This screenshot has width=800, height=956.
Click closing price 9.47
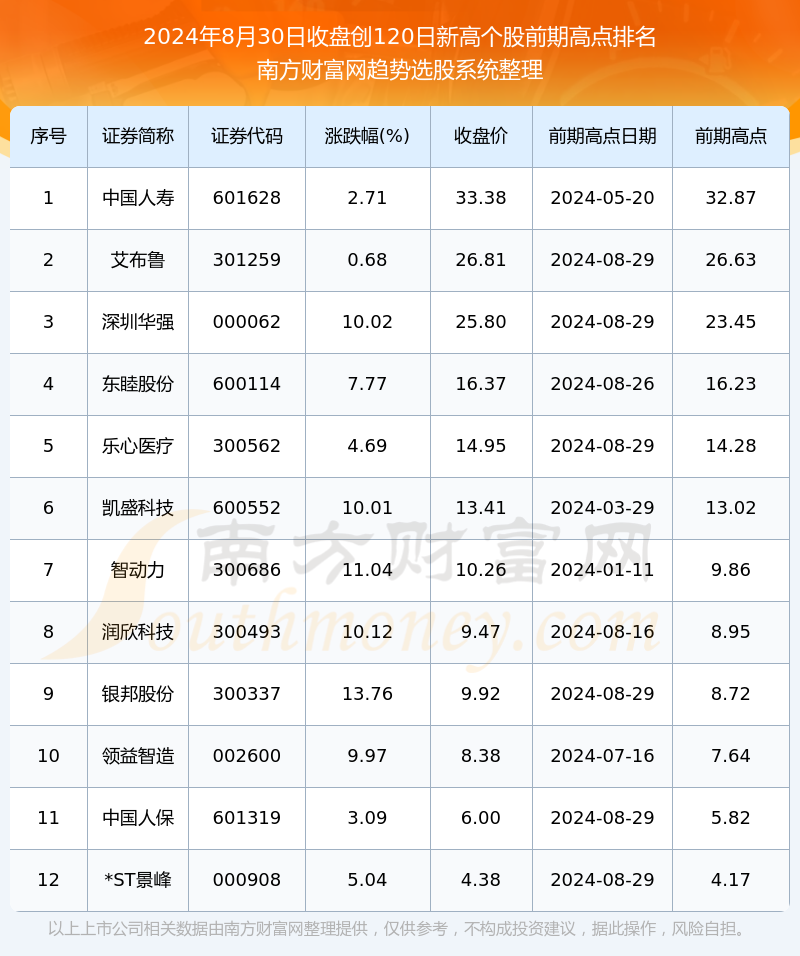[481, 632]
